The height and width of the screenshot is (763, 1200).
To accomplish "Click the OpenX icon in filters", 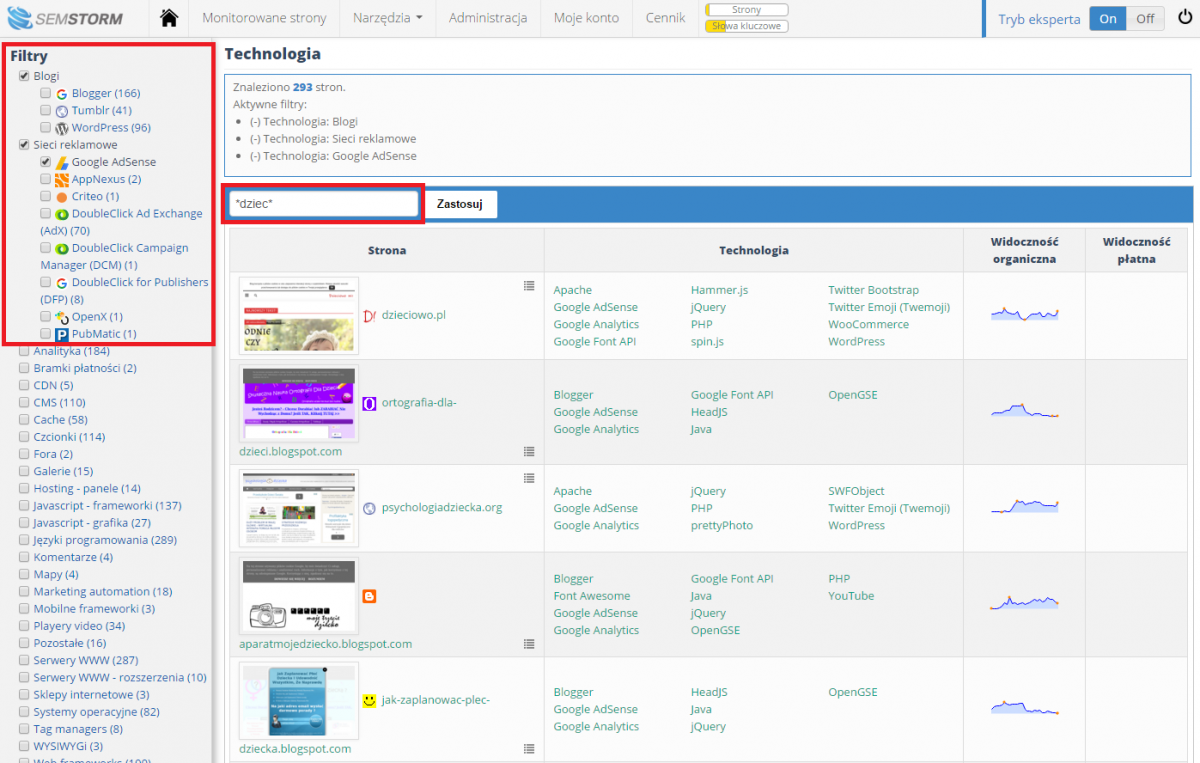I will (62, 317).
